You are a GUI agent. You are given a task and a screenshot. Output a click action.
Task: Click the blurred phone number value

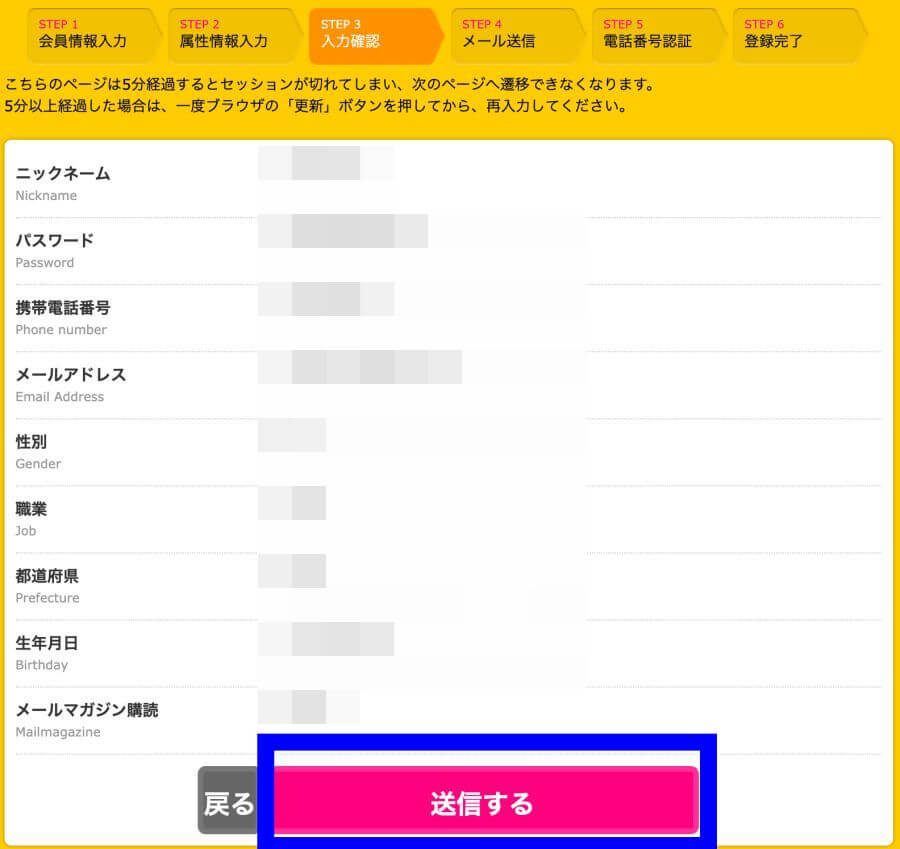(326, 298)
